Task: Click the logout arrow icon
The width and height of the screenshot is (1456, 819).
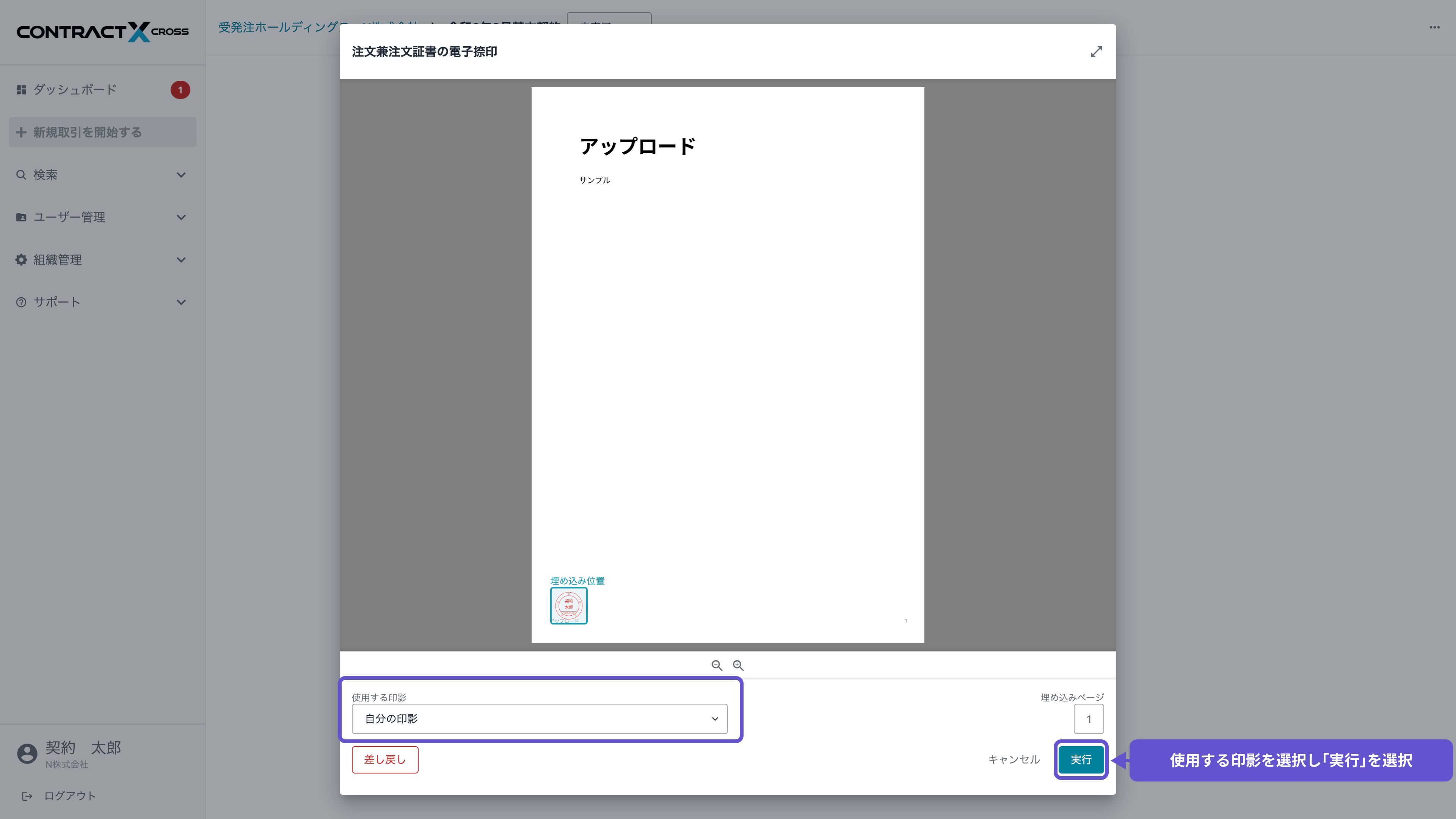Action: pyautogui.click(x=27, y=796)
